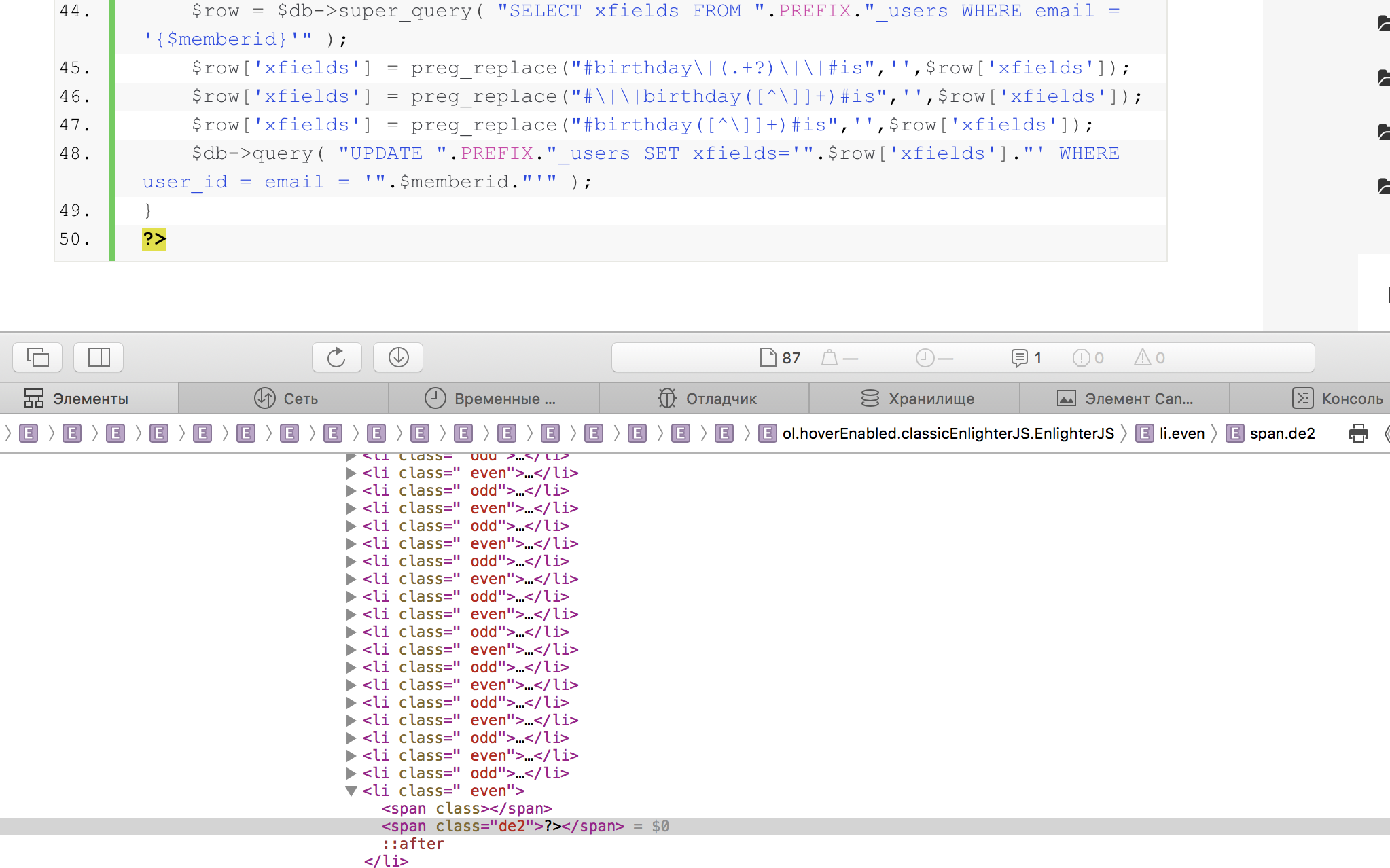
Task: Select ol.hoverEnabled.classicEnlighterJS.EnlighterJS in breadcrumb
Action: (x=948, y=433)
